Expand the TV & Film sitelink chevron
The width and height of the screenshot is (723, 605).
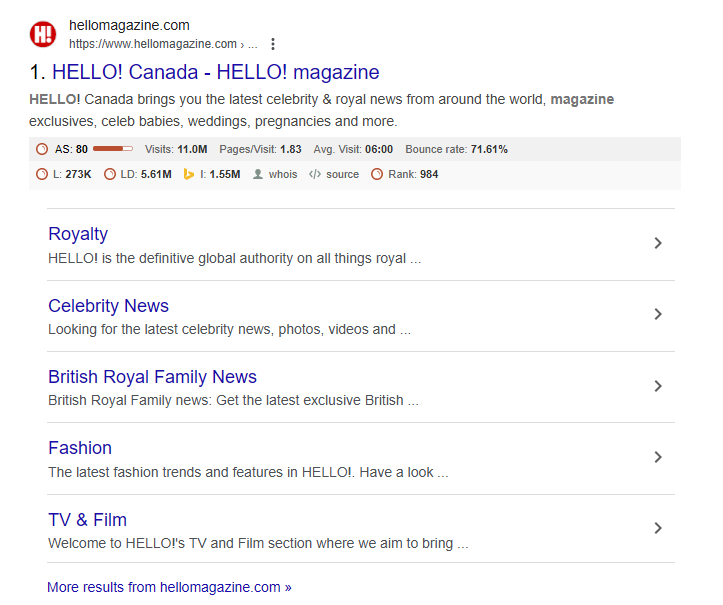coord(658,528)
